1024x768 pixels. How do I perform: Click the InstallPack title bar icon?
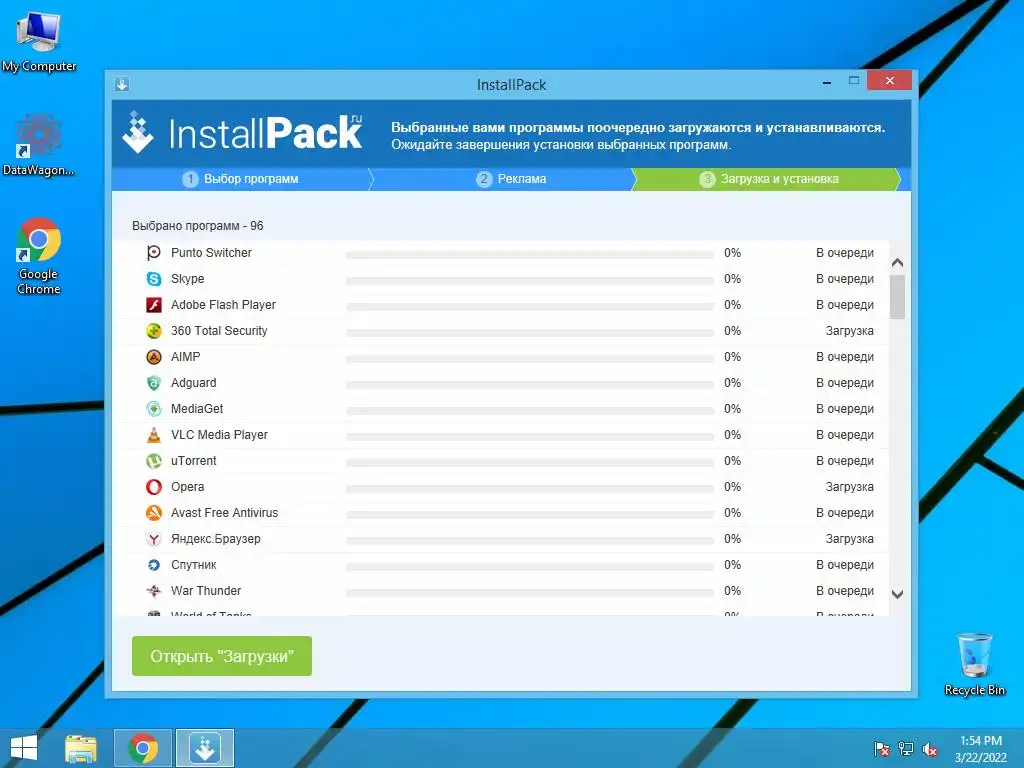click(121, 84)
